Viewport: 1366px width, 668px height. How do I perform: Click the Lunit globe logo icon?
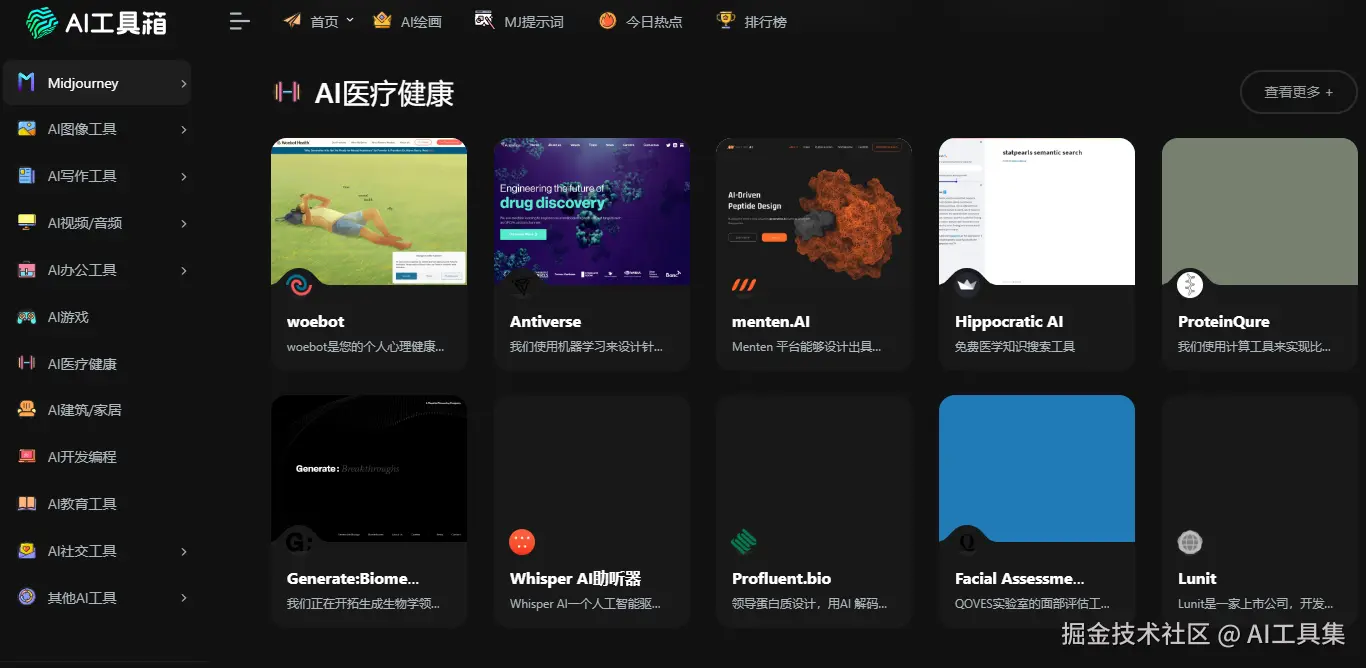tap(1190, 542)
